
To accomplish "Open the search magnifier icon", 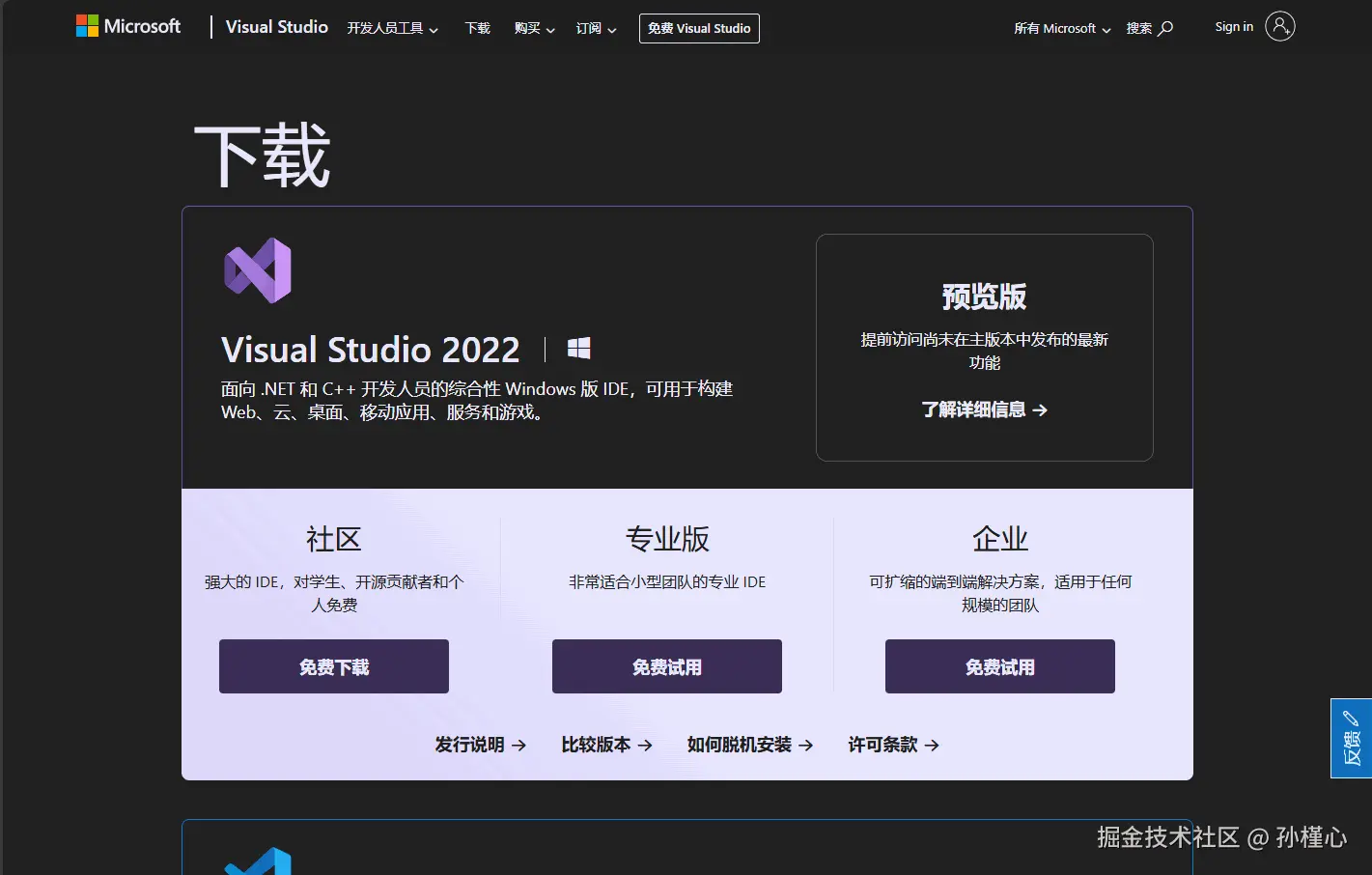I will click(1167, 28).
